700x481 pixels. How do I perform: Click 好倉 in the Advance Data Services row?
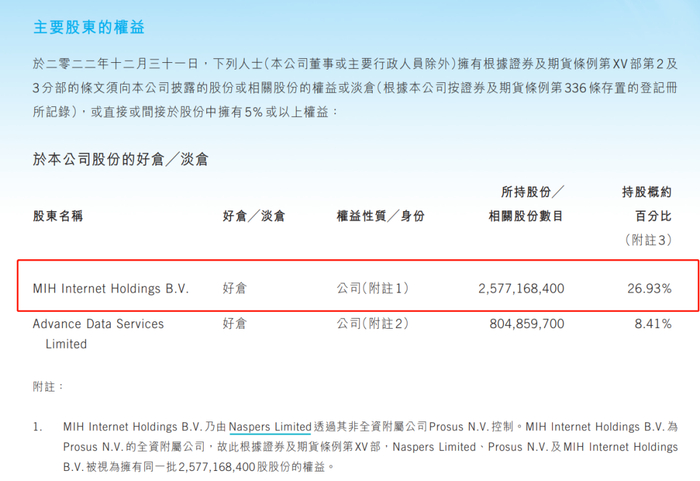[x=235, y=323]
